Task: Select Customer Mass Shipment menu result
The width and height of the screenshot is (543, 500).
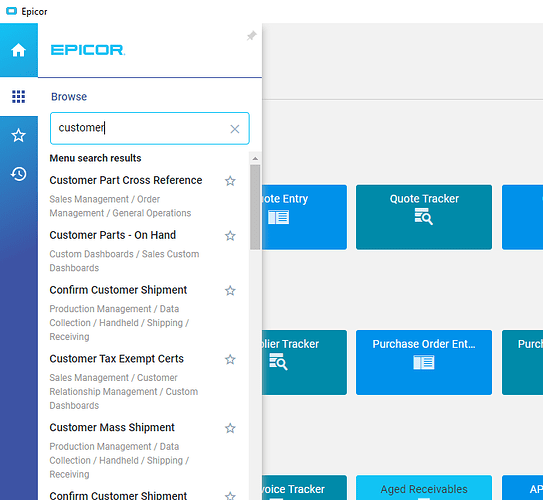Action: tap(112, 428)
